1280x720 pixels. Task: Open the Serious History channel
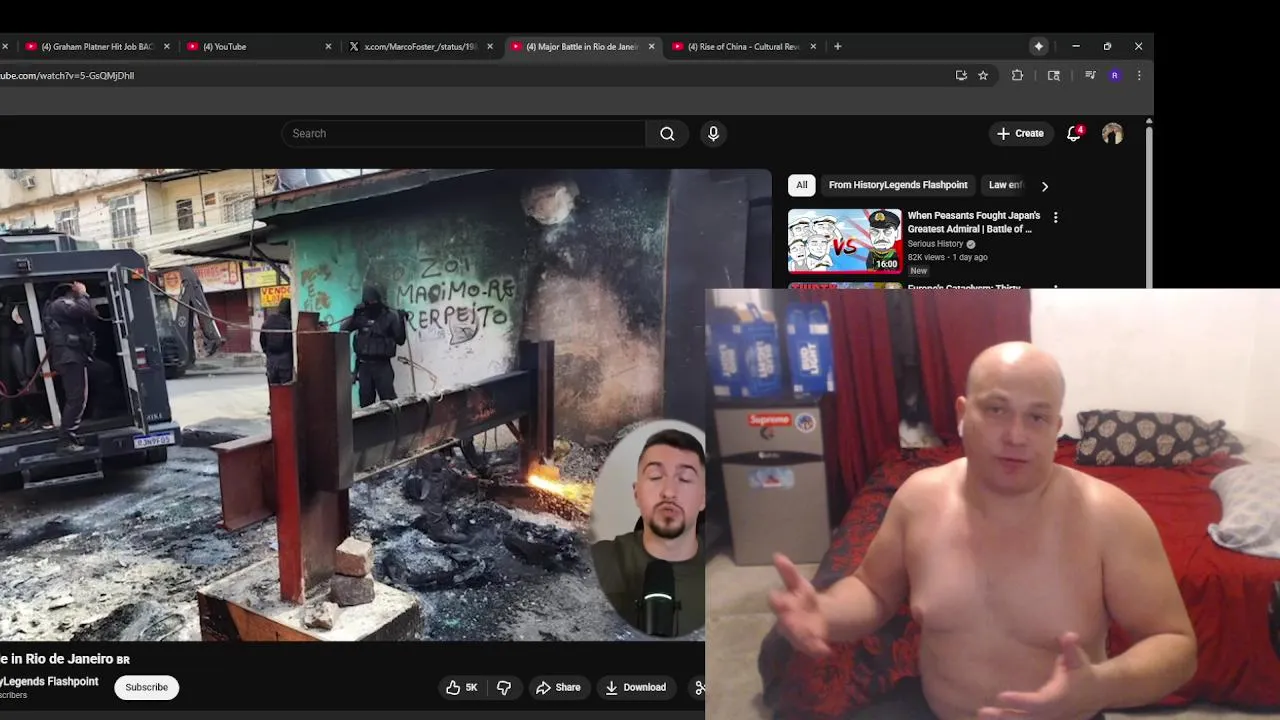click(x=936, y=244)
